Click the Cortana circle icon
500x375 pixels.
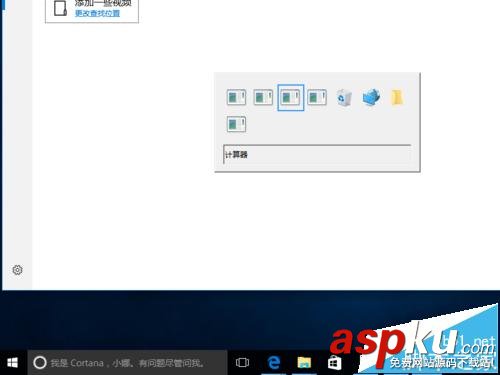click(40, 363)
